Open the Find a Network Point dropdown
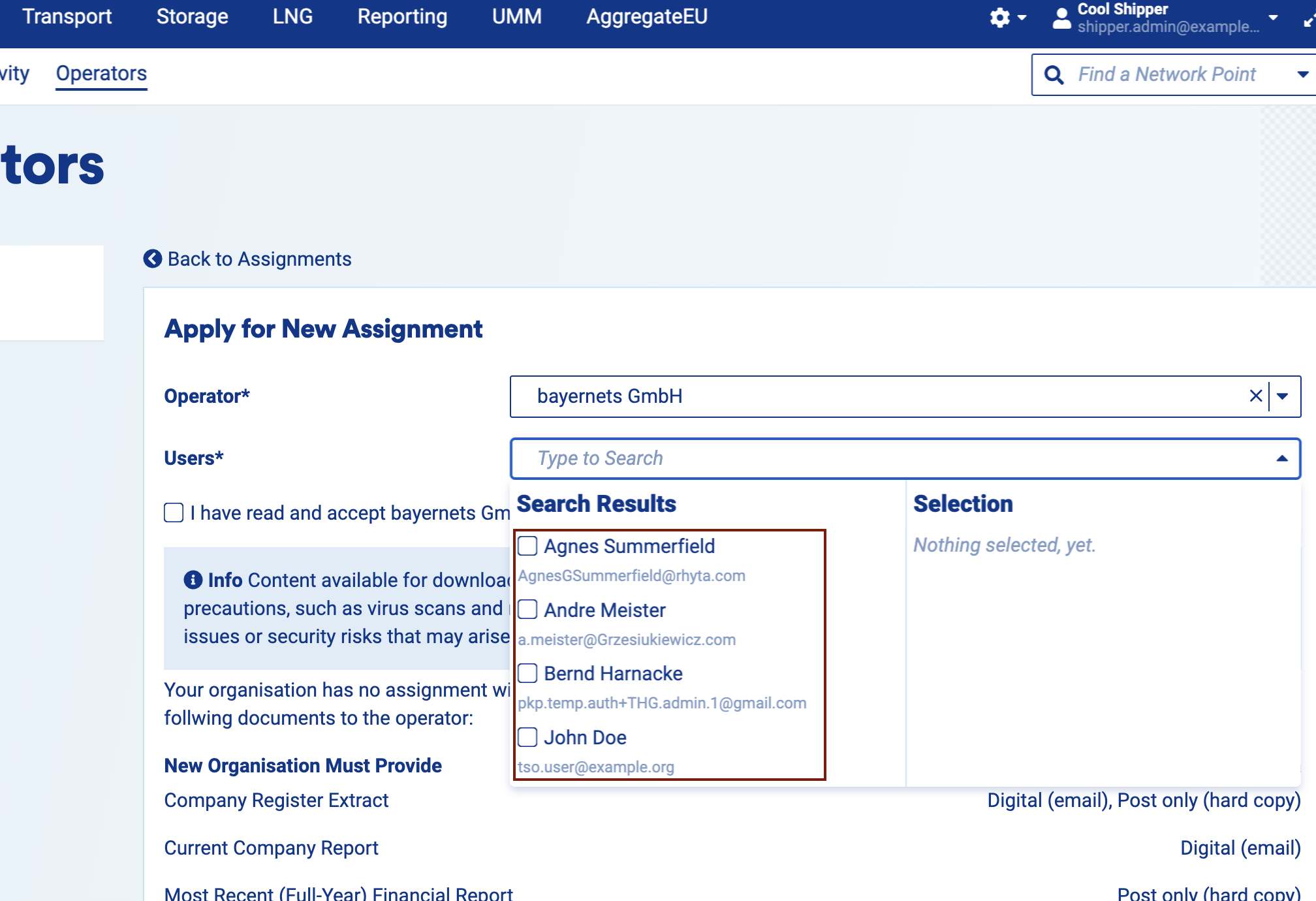The image size is (1316, 901). tap(1302, 74)
